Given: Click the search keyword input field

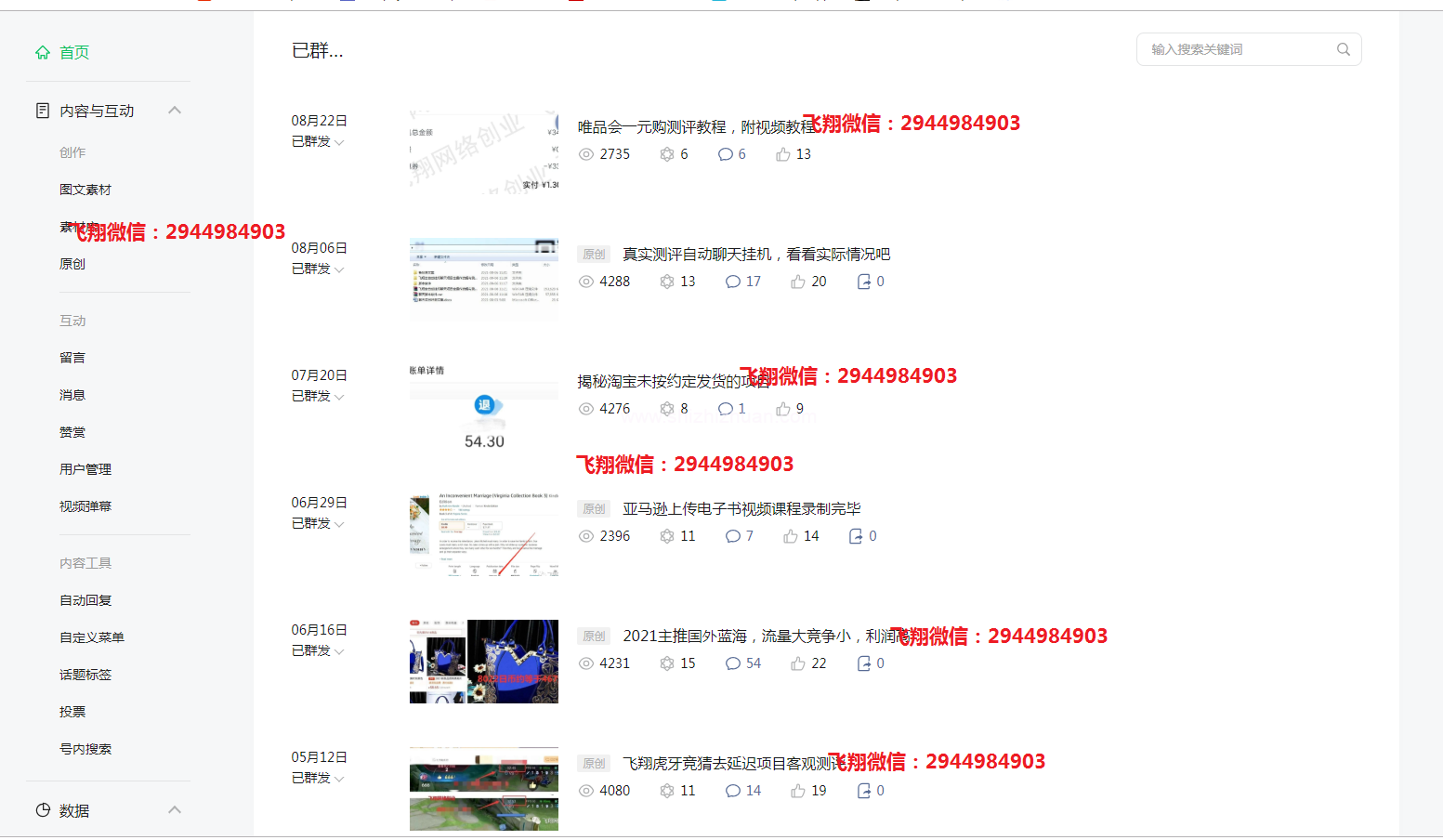Looking at the screenshot, I should click(1236, 49).
